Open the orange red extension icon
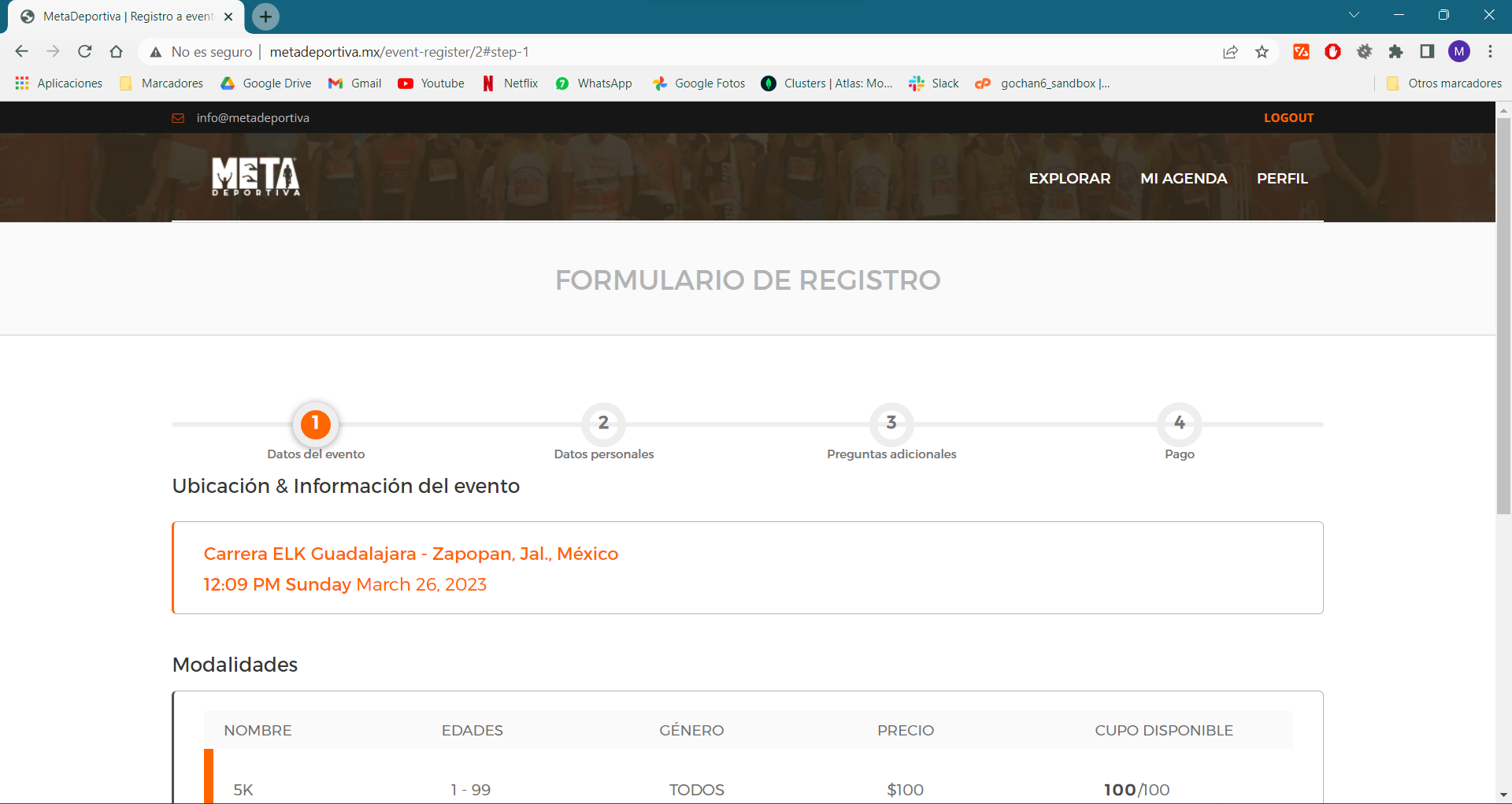Screen dimensions: 1512x804 (1301, 52)
